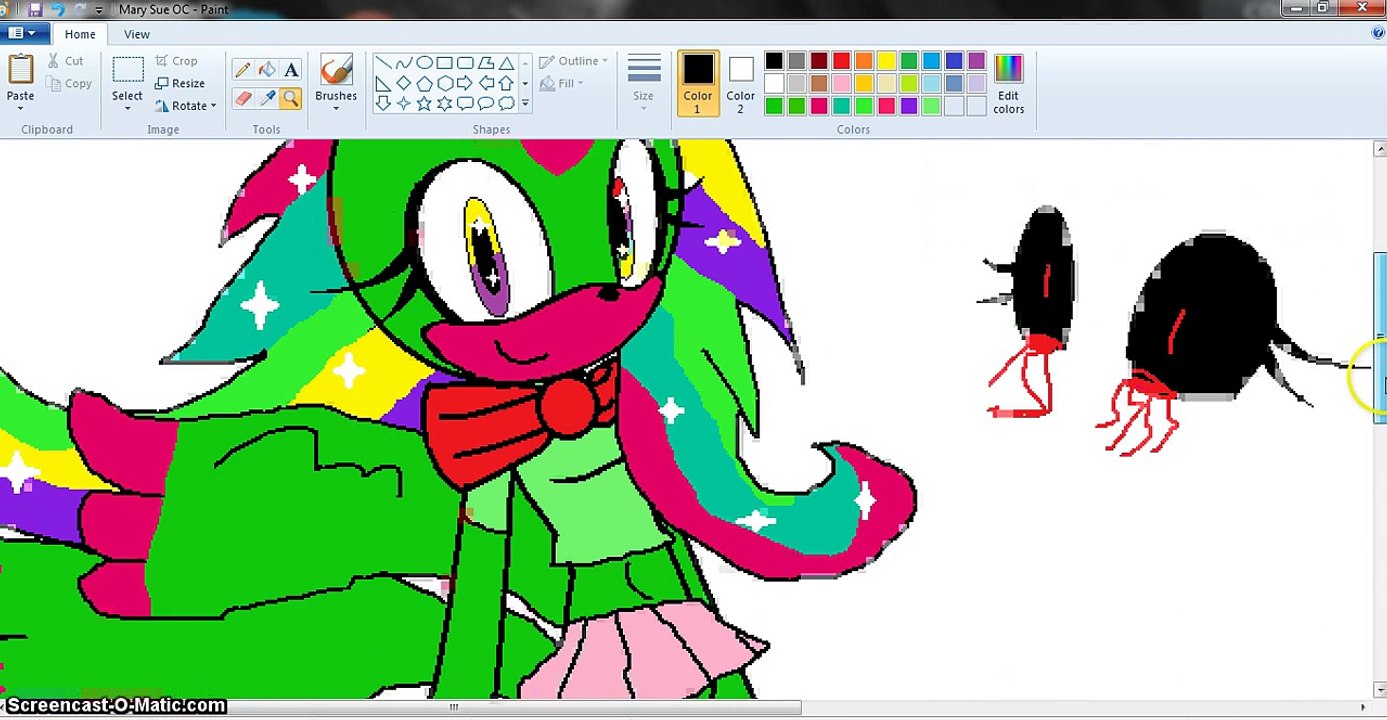Click the Undo arrow in the title bar
The width and height of the screenshot is (1387, 720).
click(x=58, y=9)
